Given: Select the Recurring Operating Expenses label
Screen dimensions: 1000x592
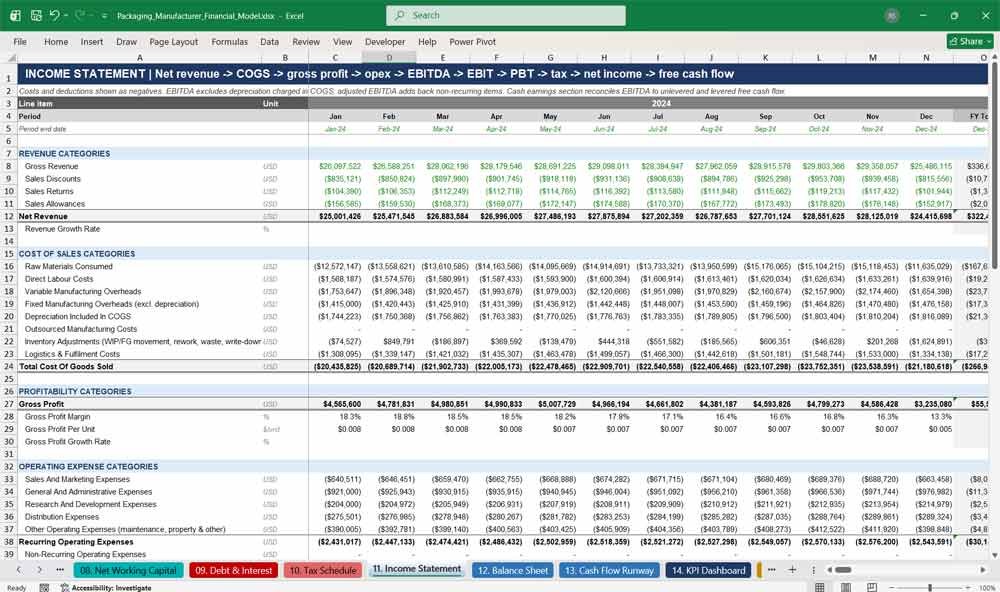Looking at the screenshot, I should tap(76, 542).
